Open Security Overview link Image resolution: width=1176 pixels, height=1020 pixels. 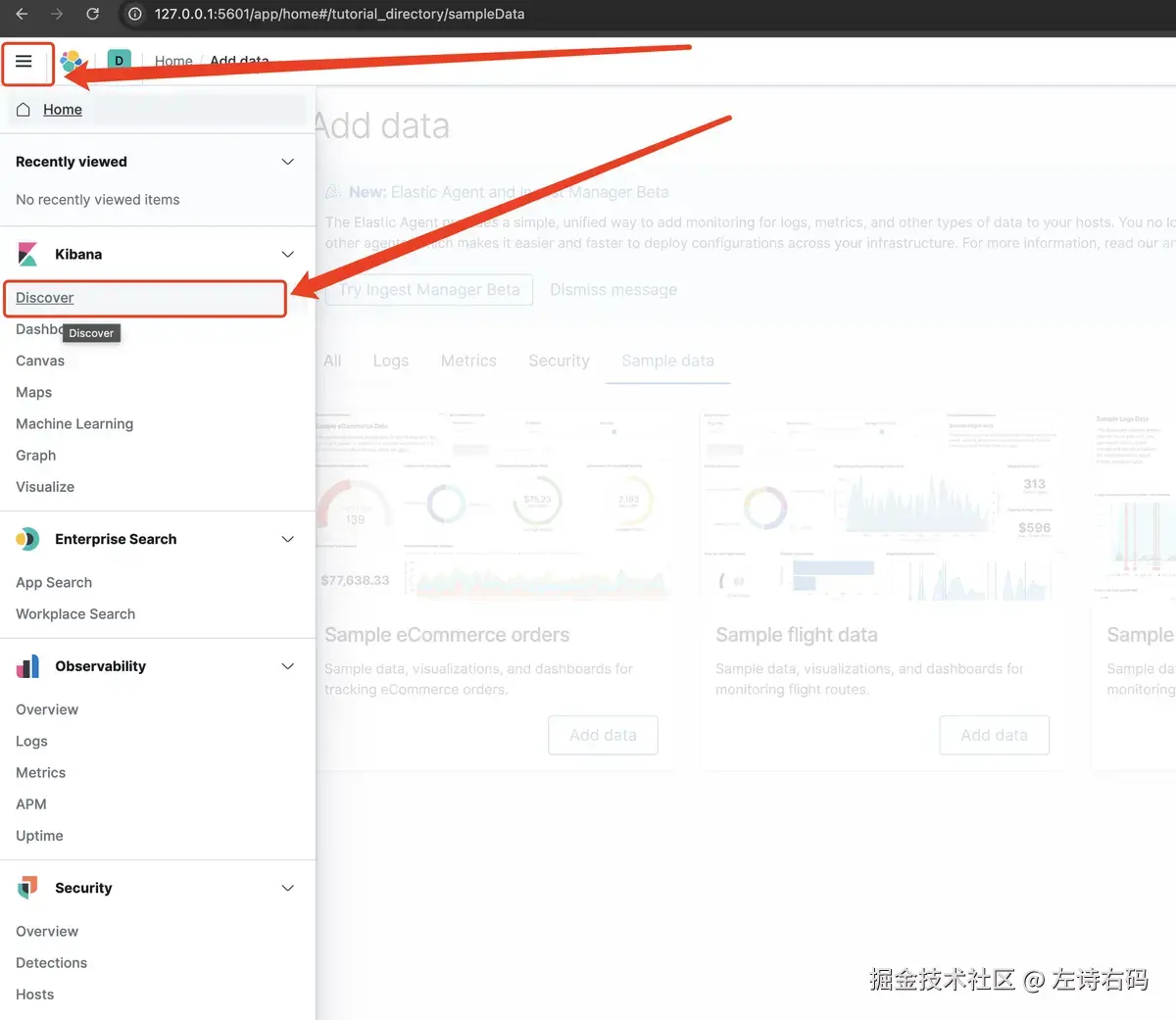tap(47, 932)
